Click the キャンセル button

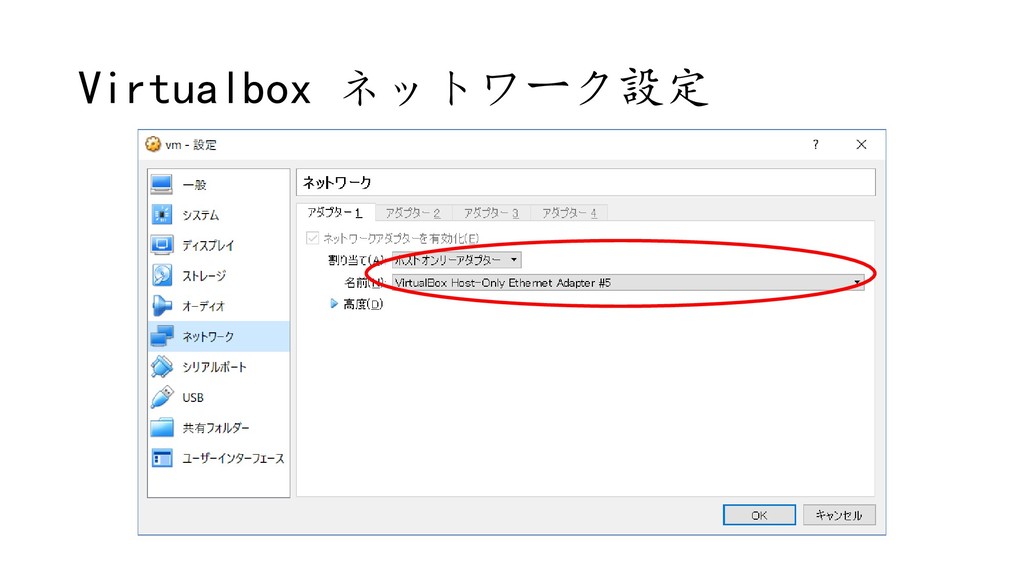(x=839, y=515)
